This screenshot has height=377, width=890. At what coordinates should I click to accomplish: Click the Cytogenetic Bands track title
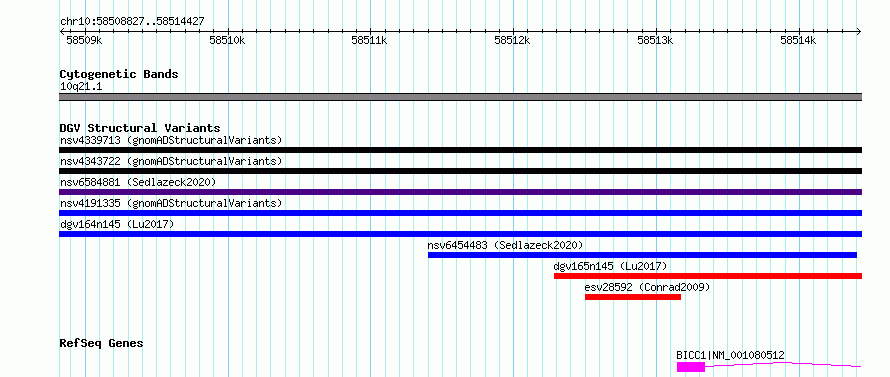pos(119,74)
